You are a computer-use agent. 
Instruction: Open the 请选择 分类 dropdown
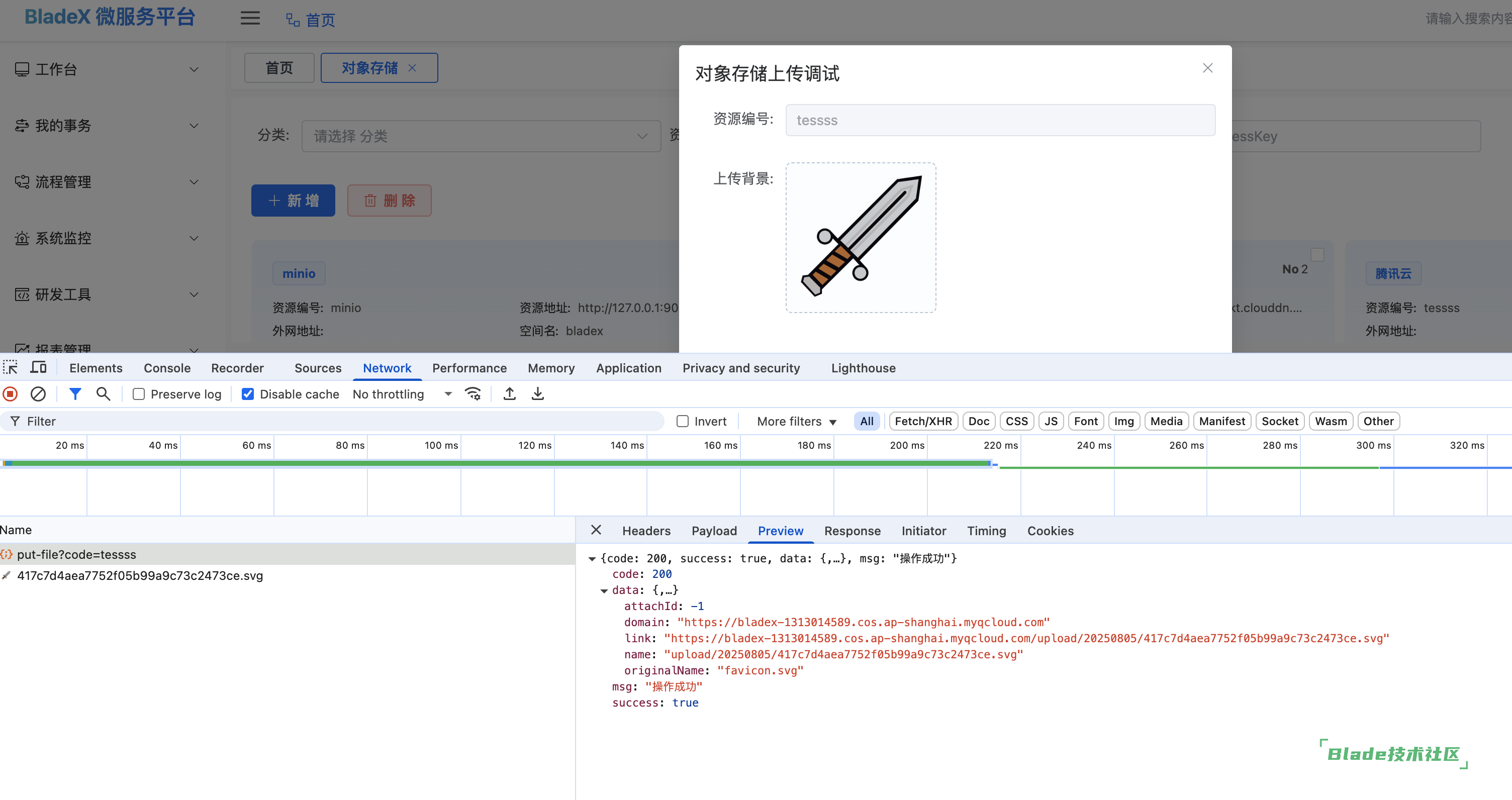tap(481, 136)
